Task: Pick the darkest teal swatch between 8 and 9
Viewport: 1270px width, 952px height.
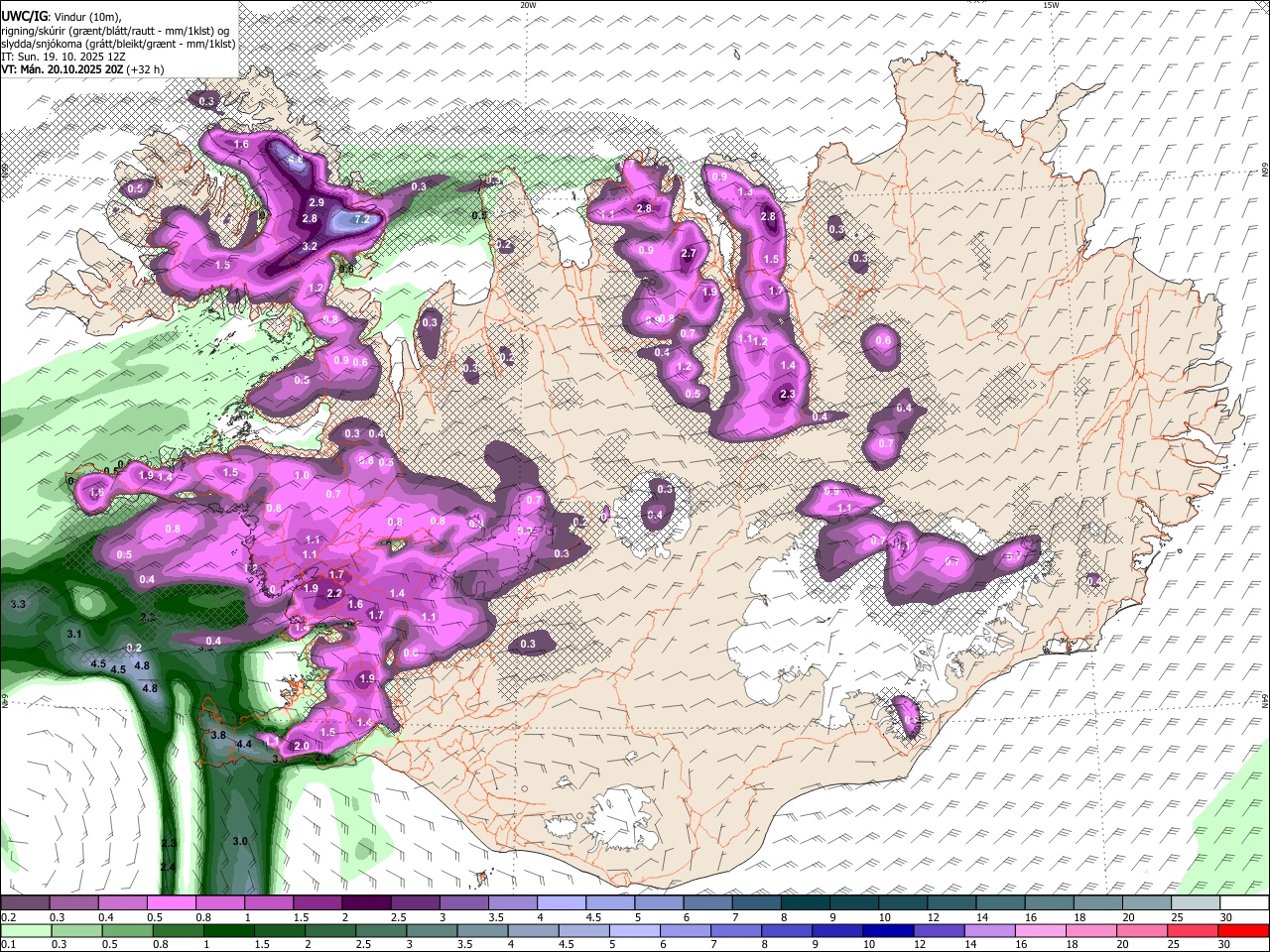Action: click(806, 902)
